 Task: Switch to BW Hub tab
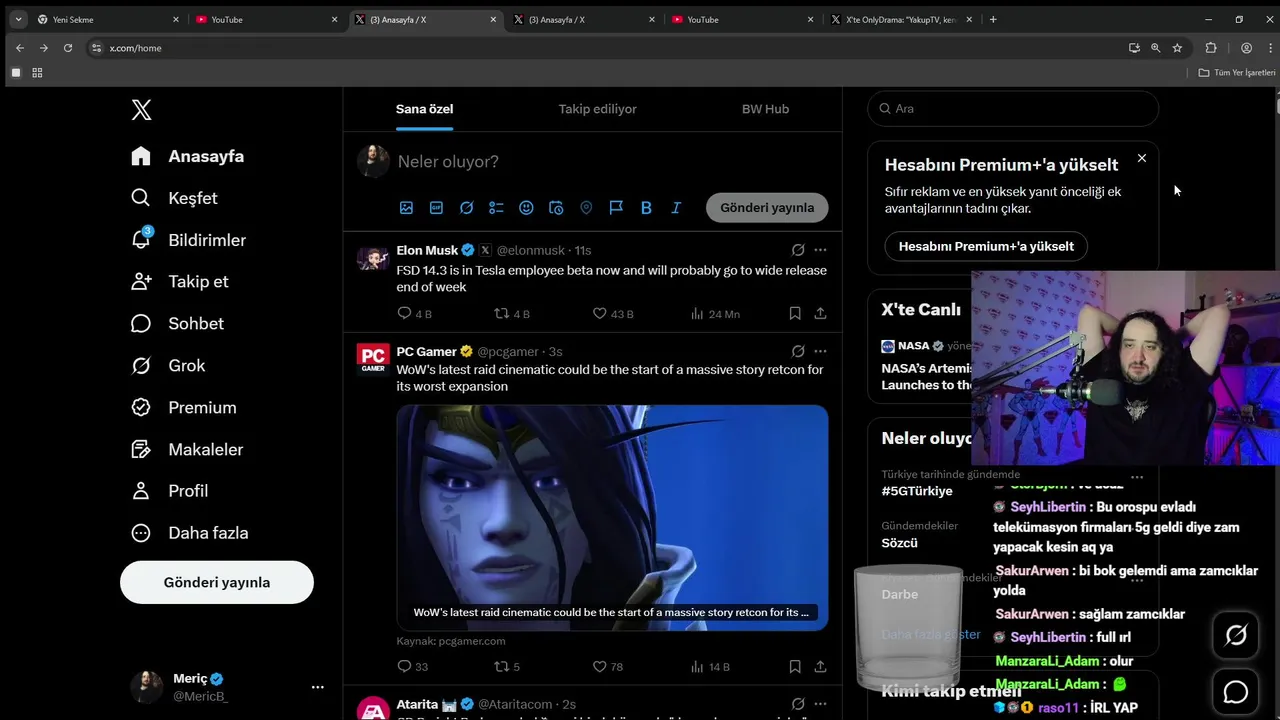click(x=765, y=109)
